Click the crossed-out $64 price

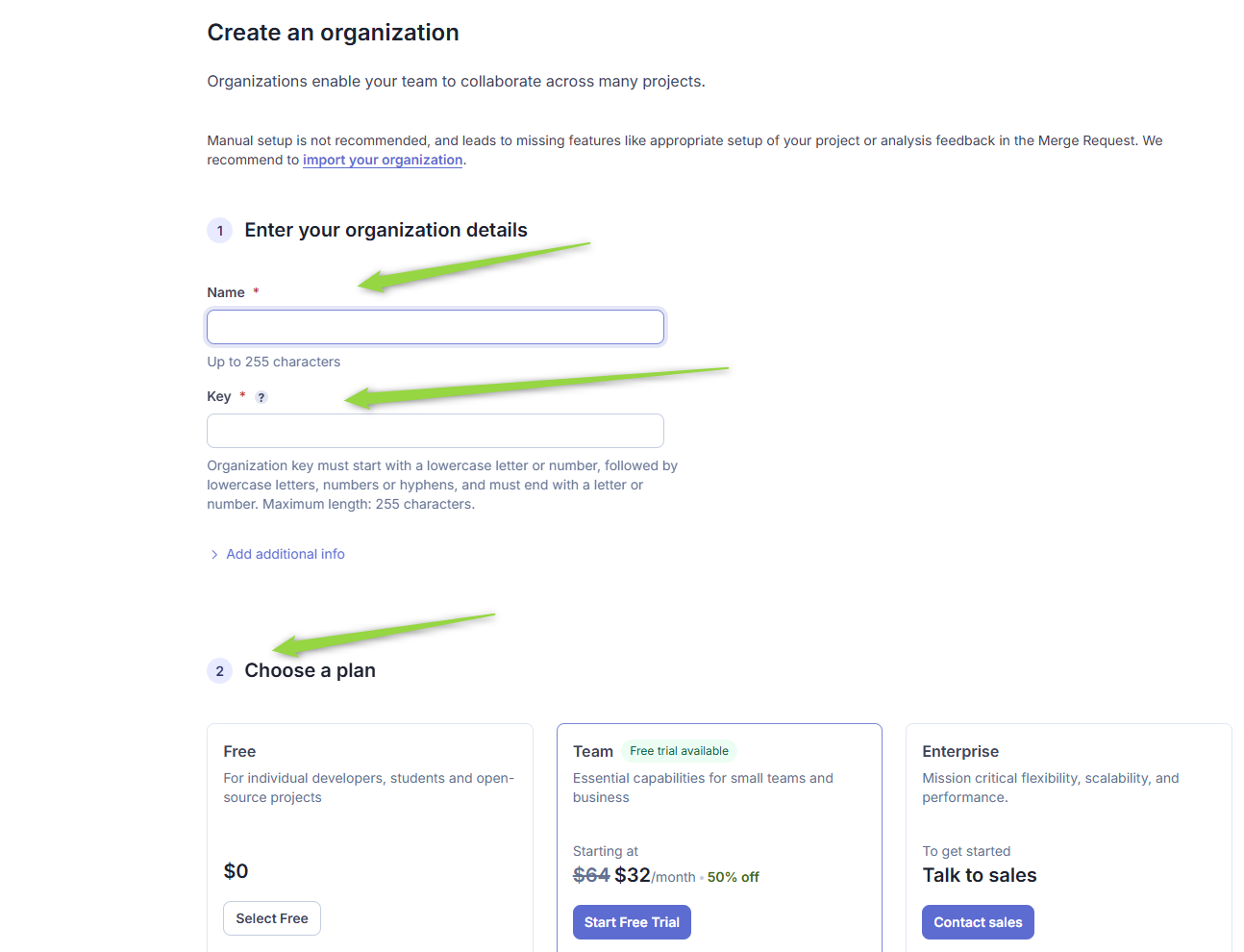pyautogui.click(x=591, y=875)
